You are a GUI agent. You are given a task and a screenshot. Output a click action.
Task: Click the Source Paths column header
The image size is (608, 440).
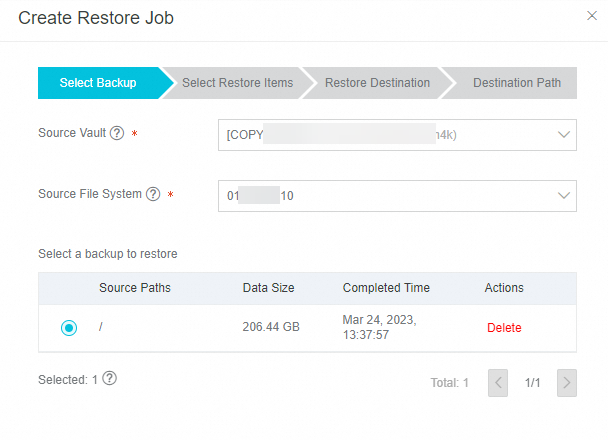pyautogui.click(x=135, y=288)
